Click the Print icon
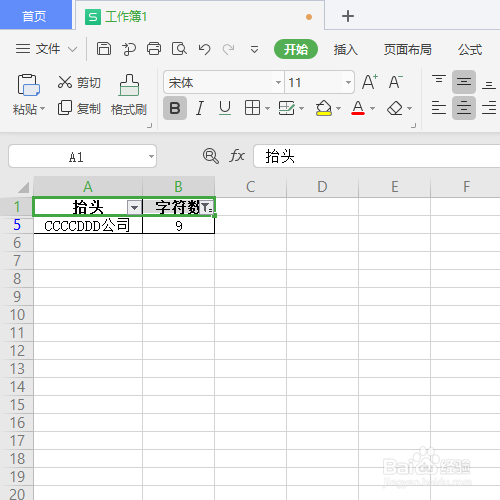 coord(154,49)
